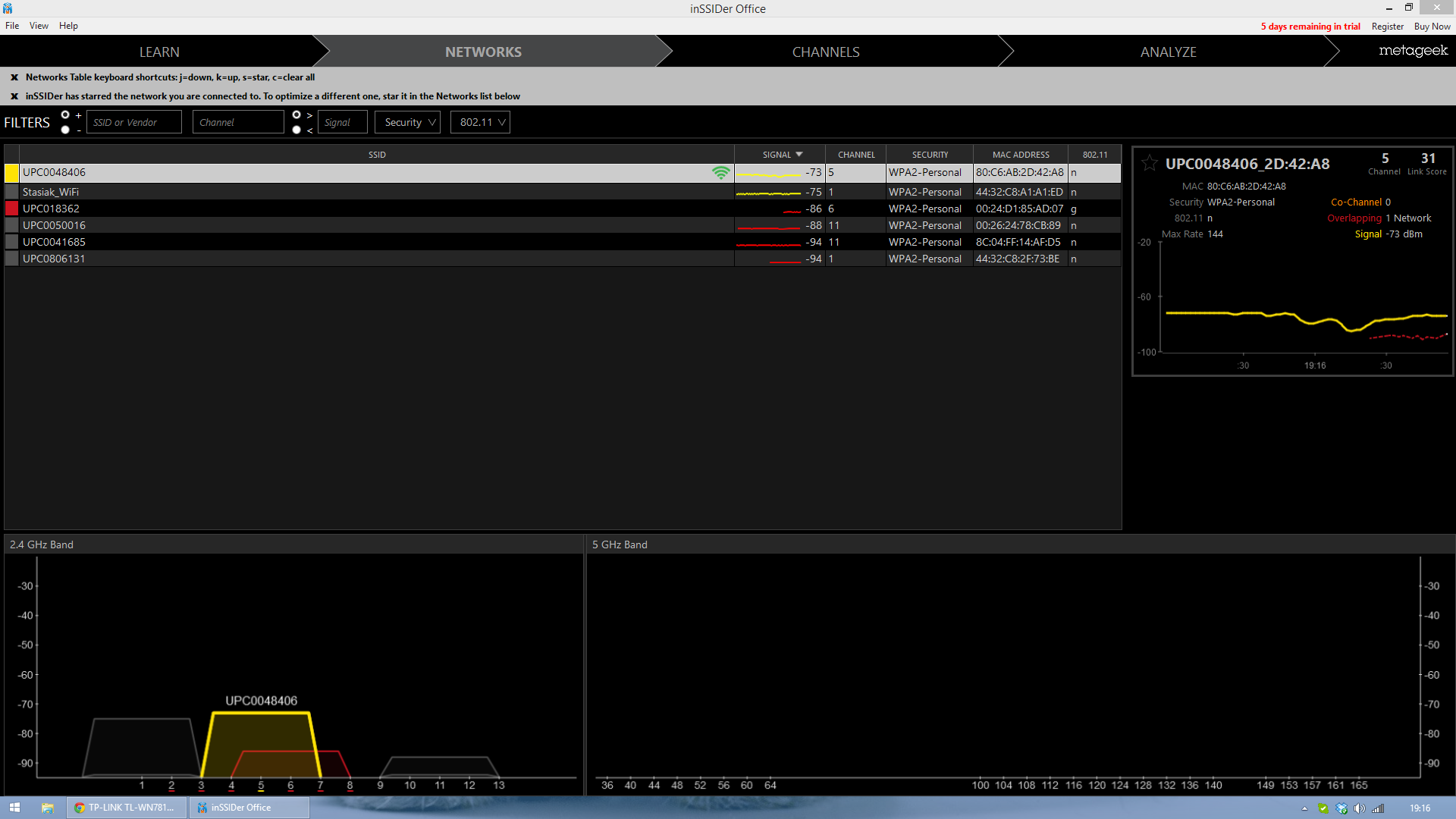
Task: Open the volume control in system tray
Action: click(x=1360, y=808)
